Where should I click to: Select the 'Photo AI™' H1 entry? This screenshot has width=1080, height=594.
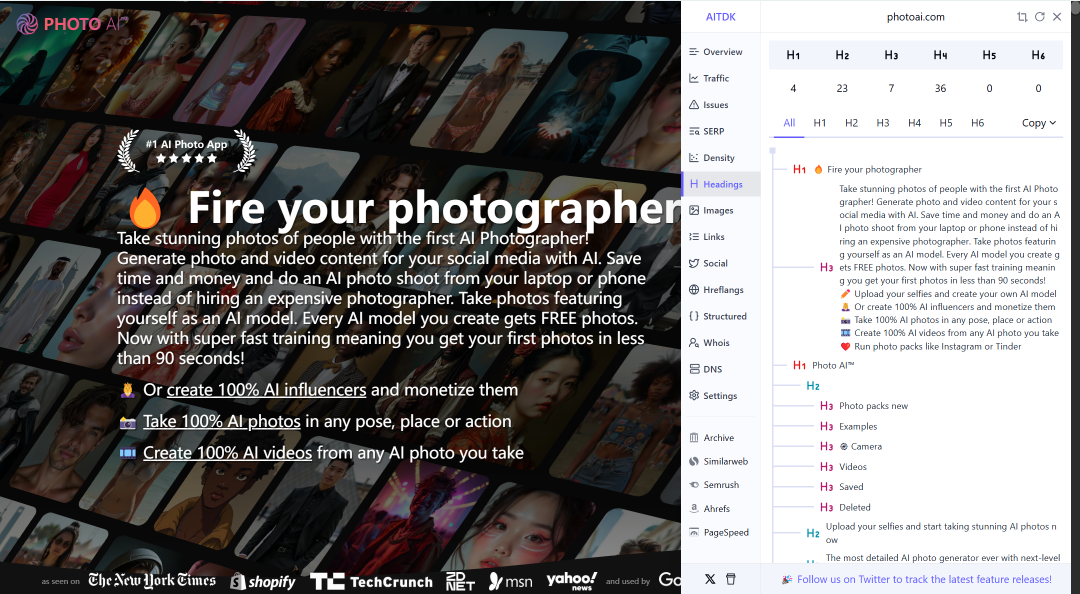click(833, 365)
